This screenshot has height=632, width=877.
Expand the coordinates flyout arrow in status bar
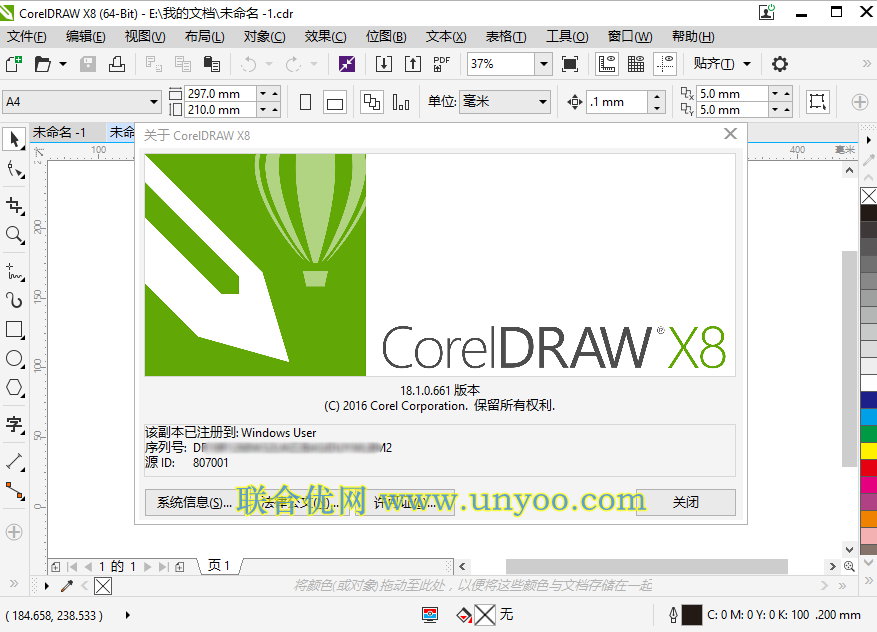(128, 615)
